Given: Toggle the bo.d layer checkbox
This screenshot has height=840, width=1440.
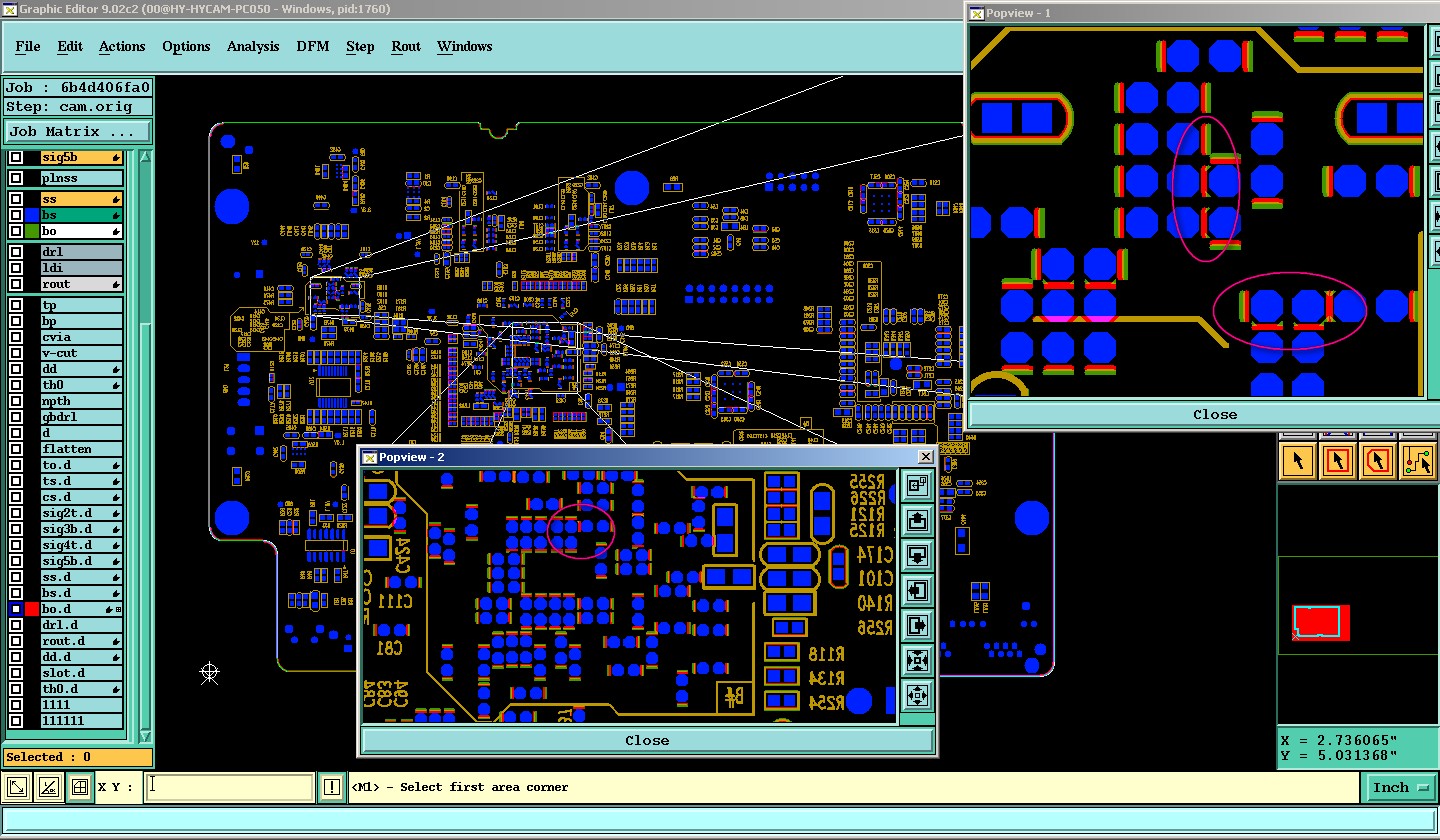Looking at the screenshot, I should [16, 609].
